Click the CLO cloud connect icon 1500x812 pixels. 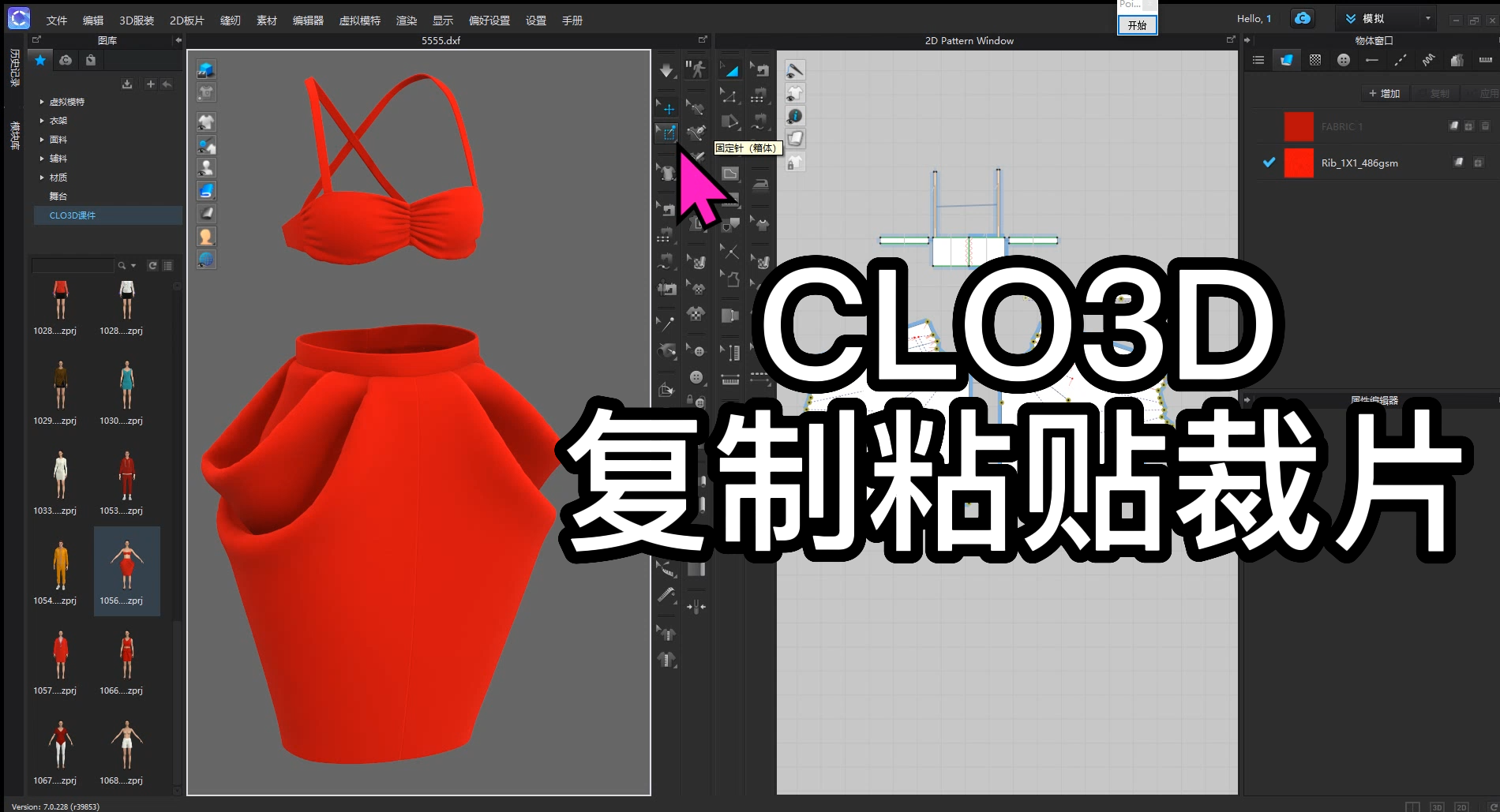coord(1303,18)
